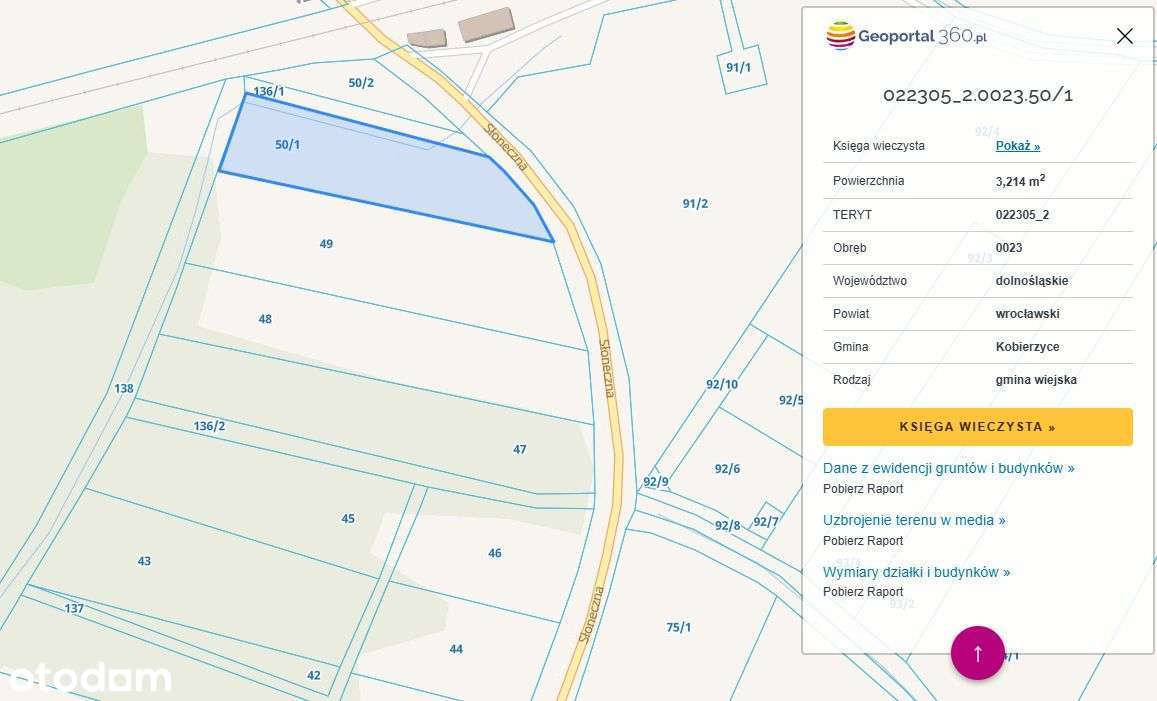
Task: Click 'Pobierz Raport' under Uzbrojenie terenu
Action: 863,541
